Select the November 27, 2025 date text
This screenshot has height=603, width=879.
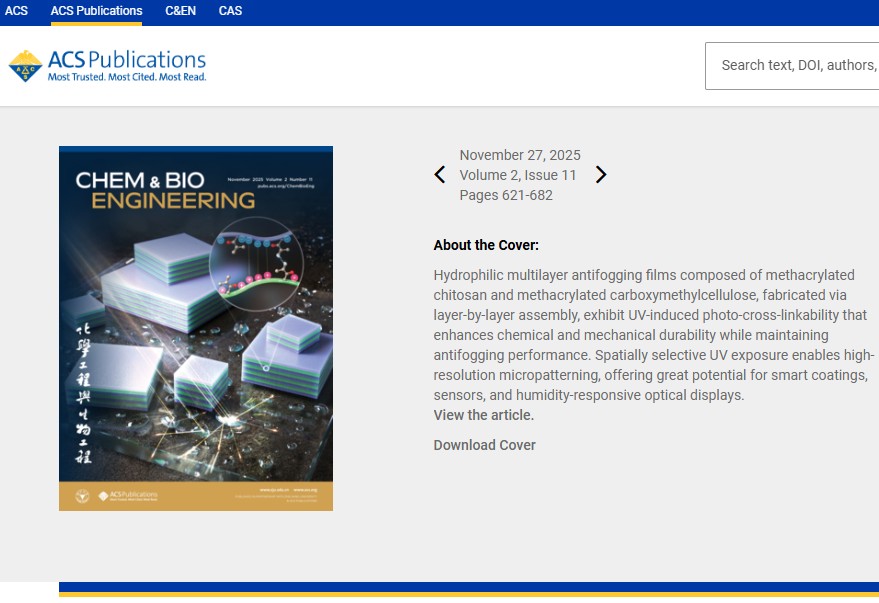(520, 155)
